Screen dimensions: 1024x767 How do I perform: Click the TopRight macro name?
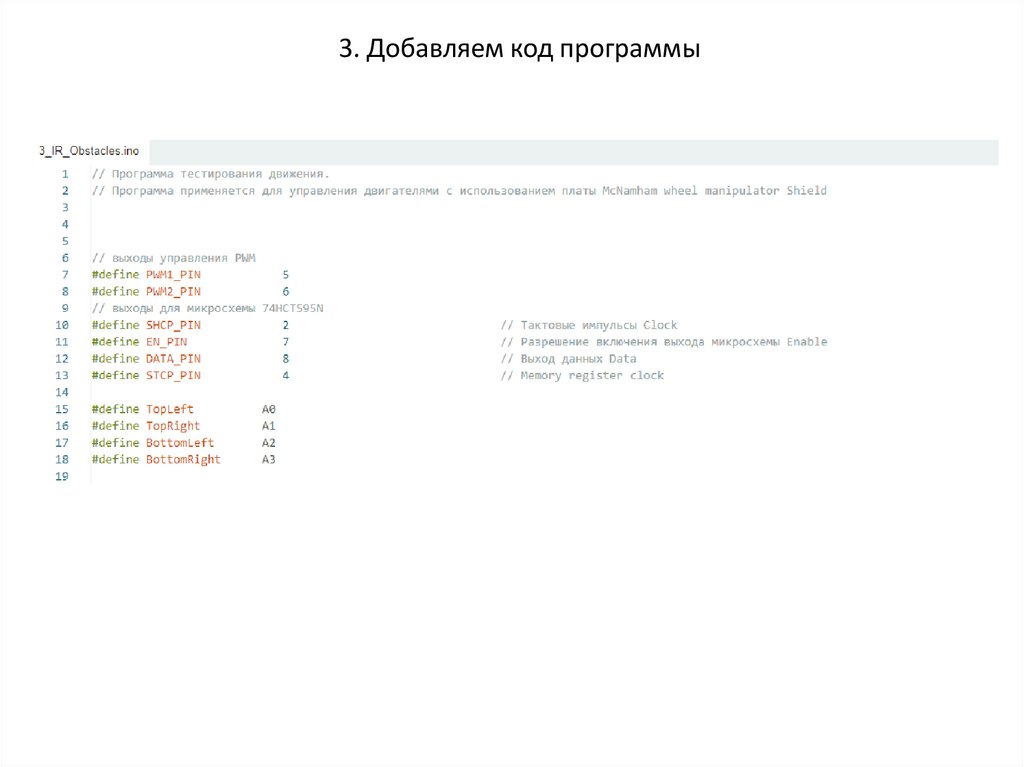coord(173,426)
